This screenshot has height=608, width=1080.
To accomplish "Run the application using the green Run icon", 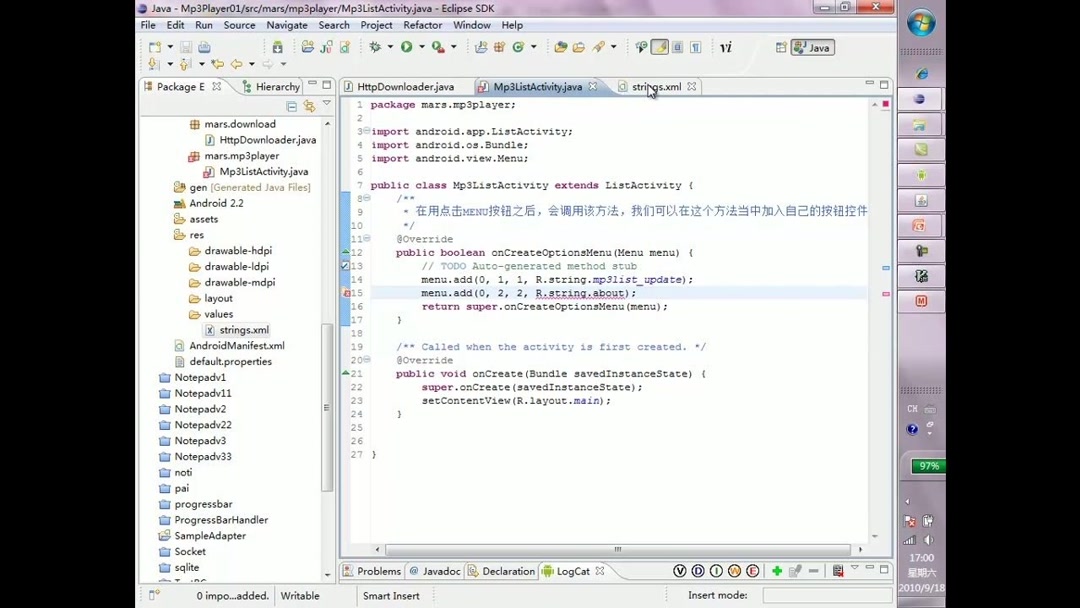I will (x=404, y=47).
